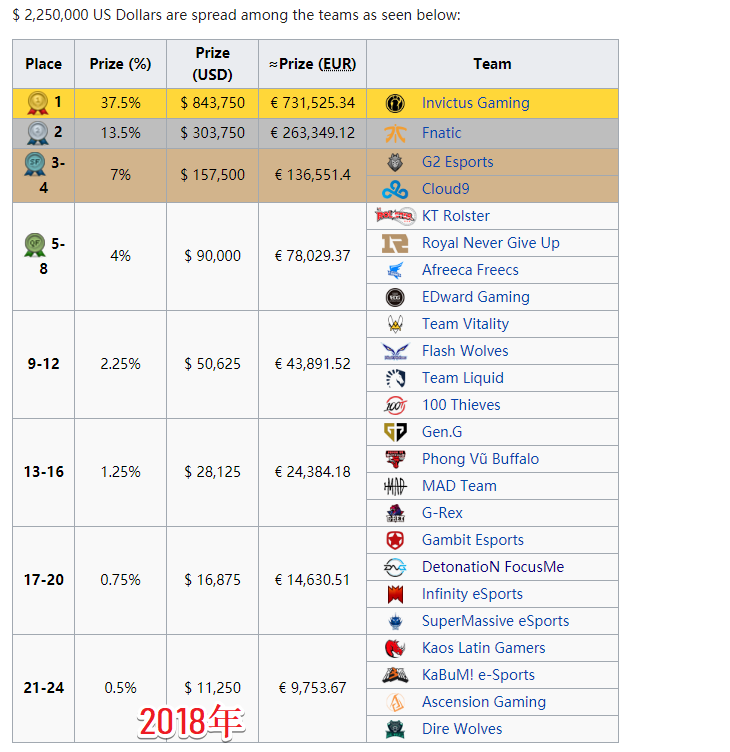The image size is (730, 752).
Task: Click the G2 Esports logo icon
Action: coord(395,162)
